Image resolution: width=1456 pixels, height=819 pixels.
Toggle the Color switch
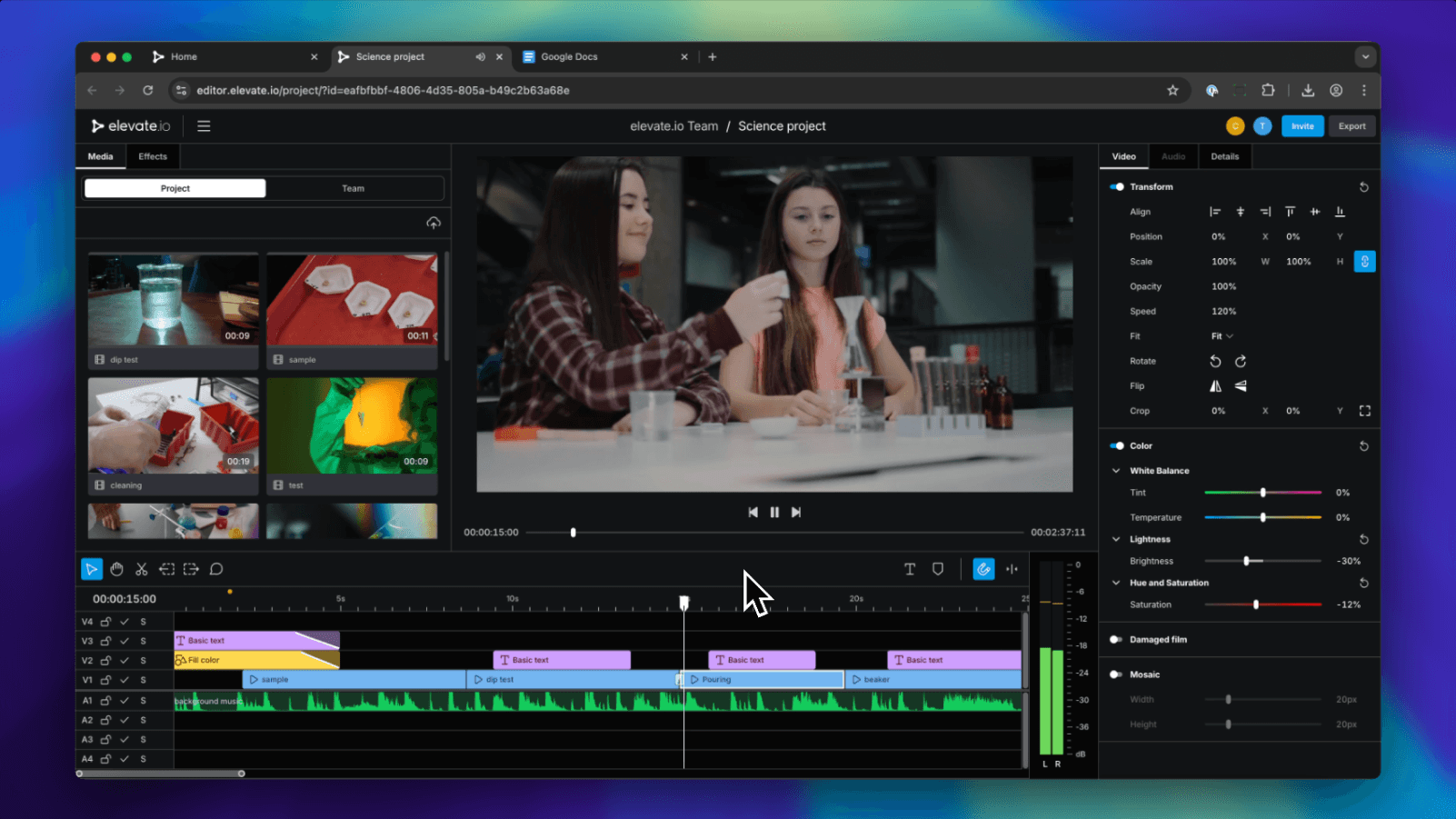[x=1117, y=446]
